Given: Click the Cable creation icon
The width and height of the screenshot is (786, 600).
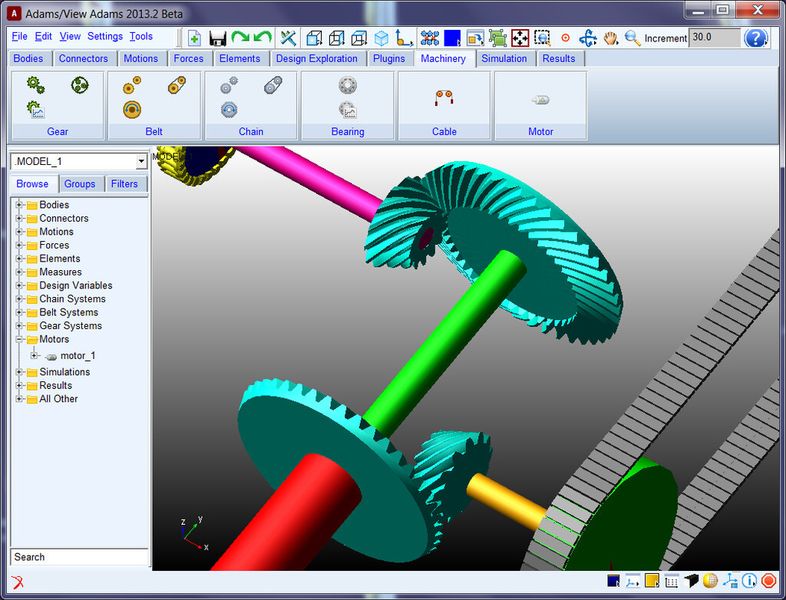Looking at the screenshot, I should coord(444,98).
